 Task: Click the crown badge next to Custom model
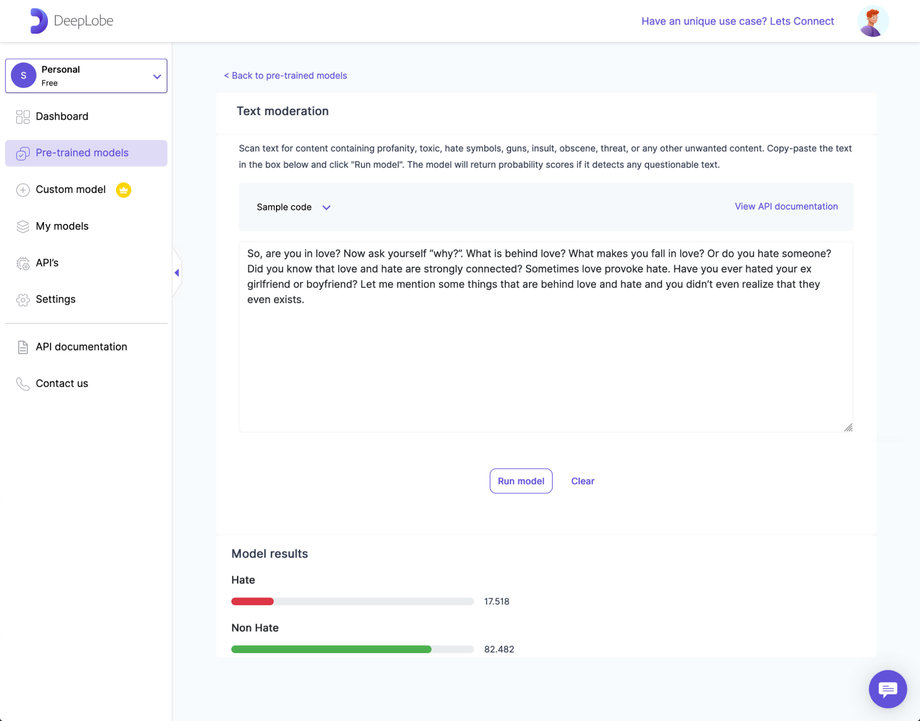[x=123, y=189]
